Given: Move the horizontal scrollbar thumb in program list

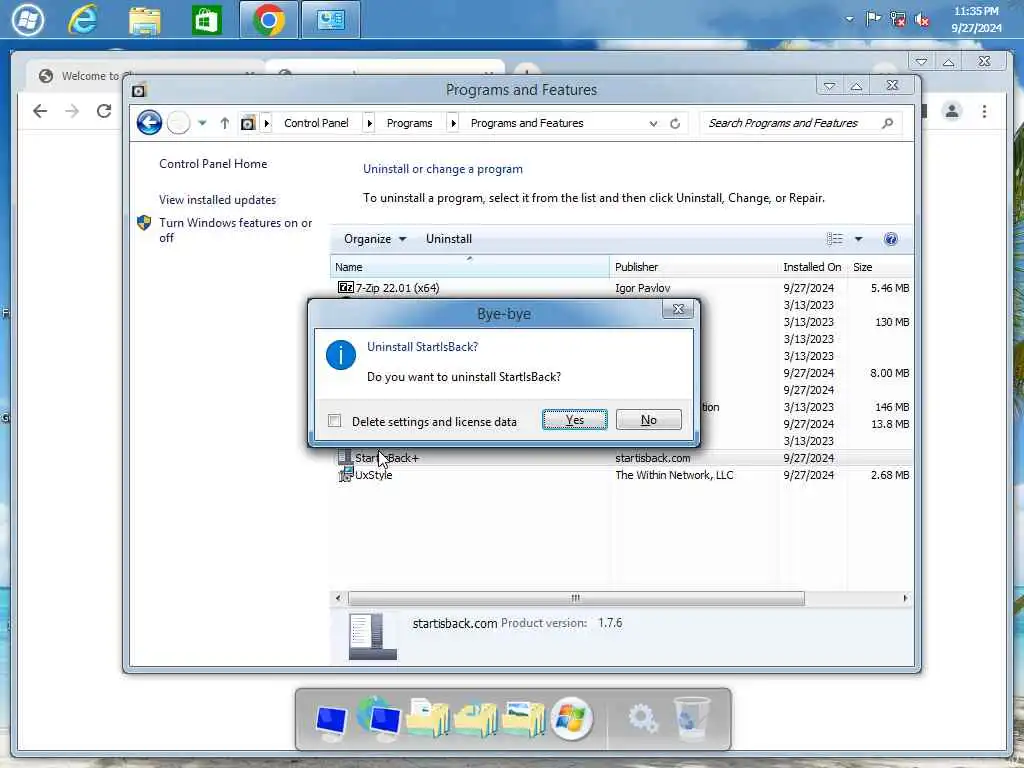Looking at the screenshot, I should point(576,598).
